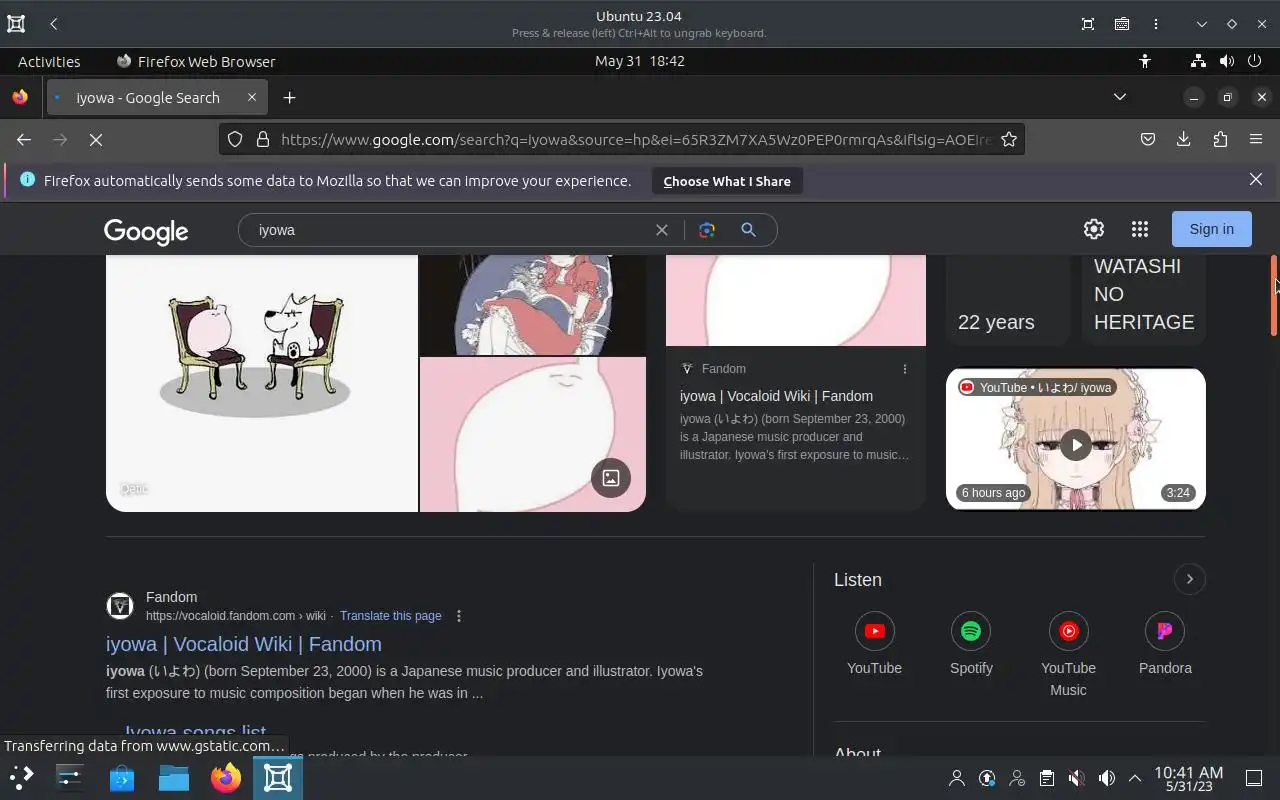Open the Google apps grid
This screenshot has height=800, width=1280.
pos(1140,229)
